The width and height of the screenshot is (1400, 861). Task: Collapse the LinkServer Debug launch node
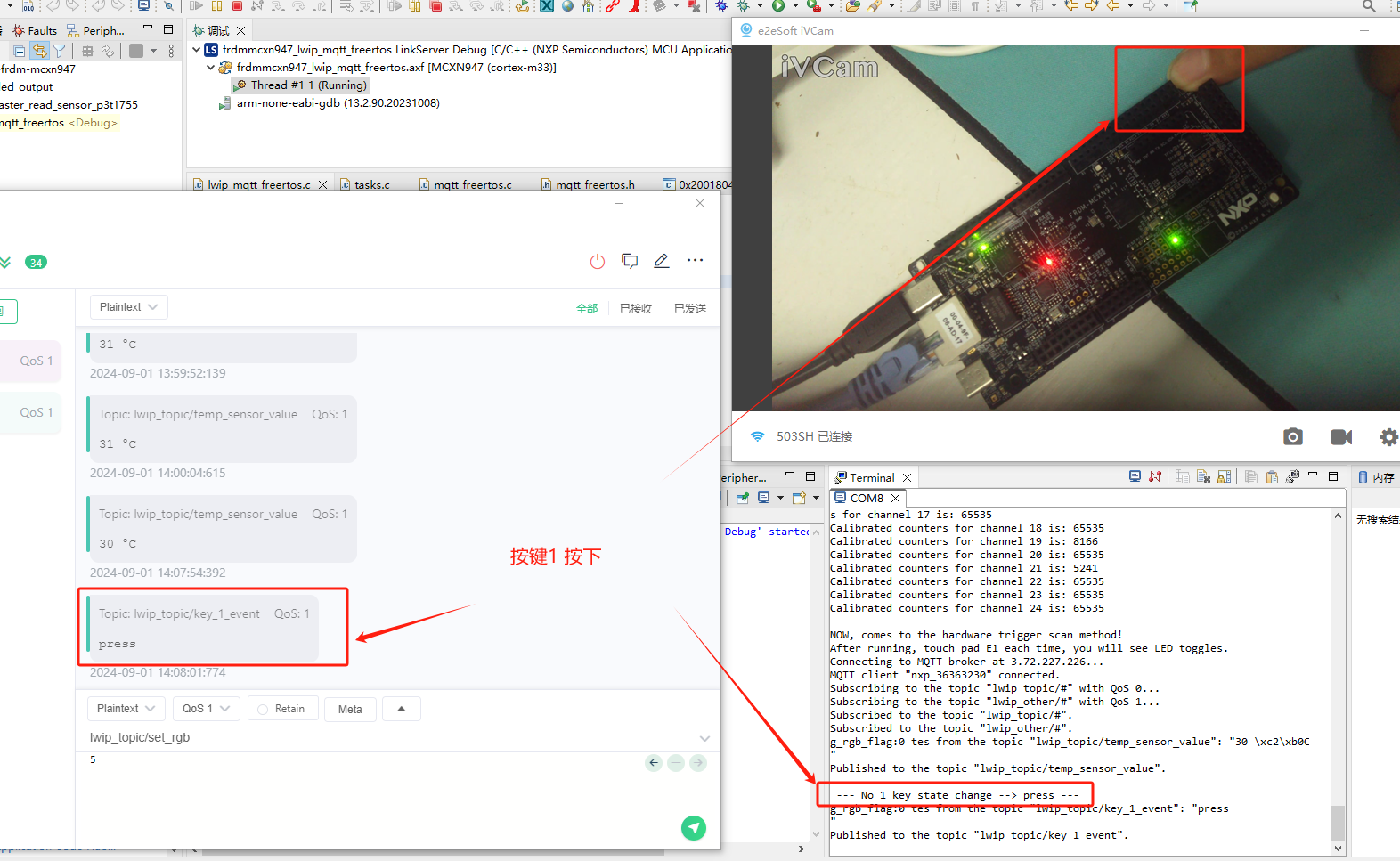click(196, 50)
